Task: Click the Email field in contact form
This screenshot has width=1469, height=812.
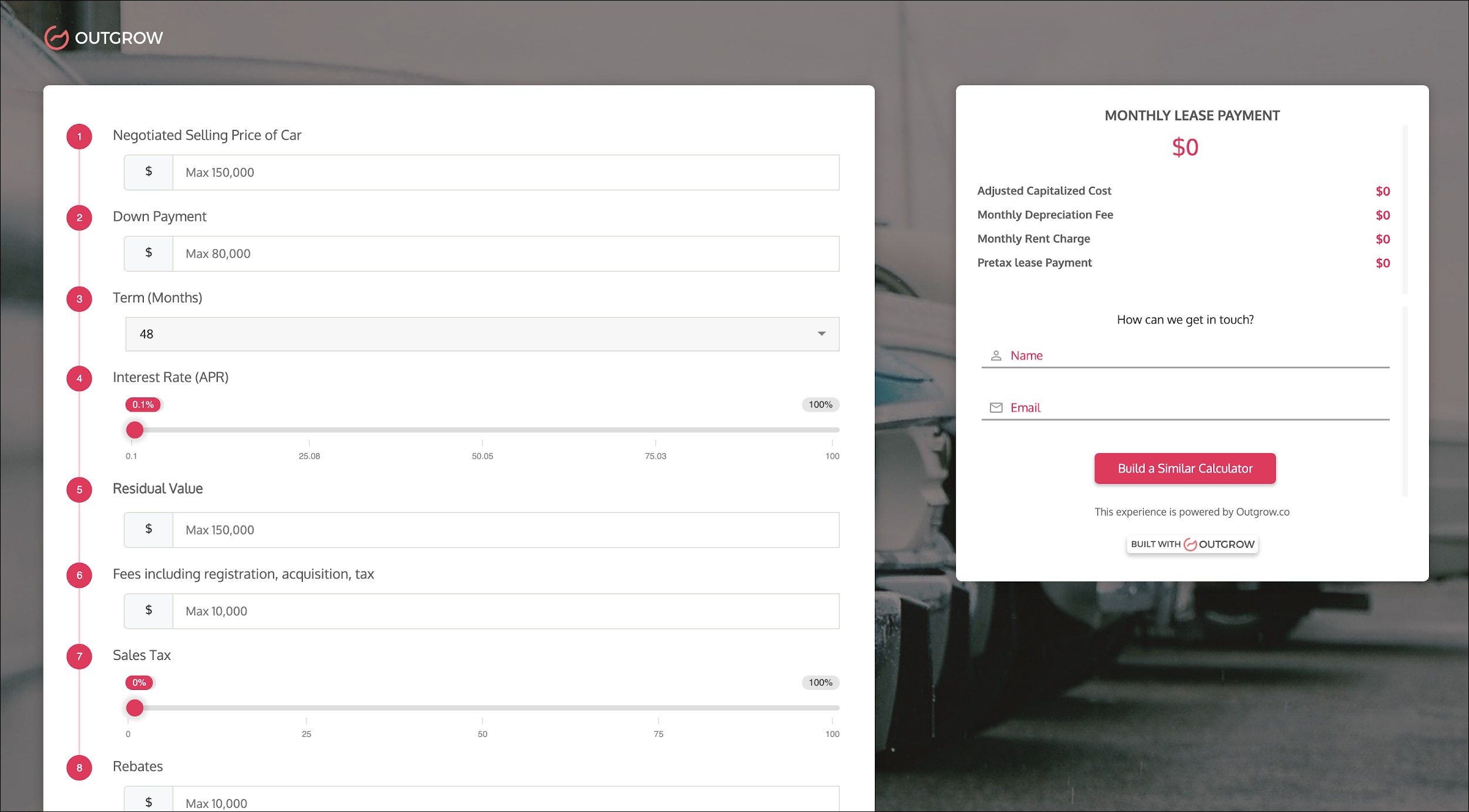Action: [1198, 408]
